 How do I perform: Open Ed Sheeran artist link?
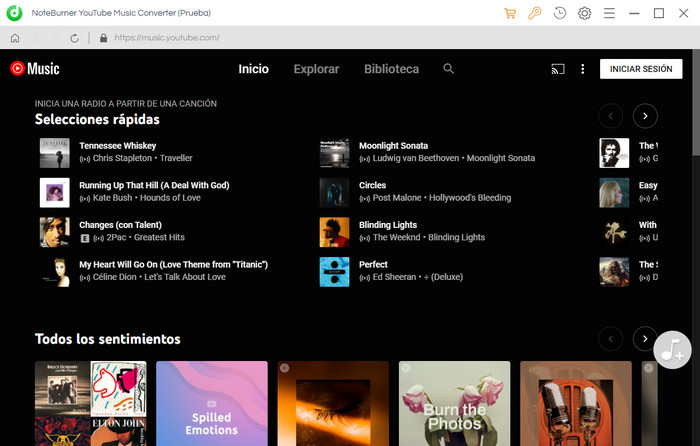(x=394, y=277)
